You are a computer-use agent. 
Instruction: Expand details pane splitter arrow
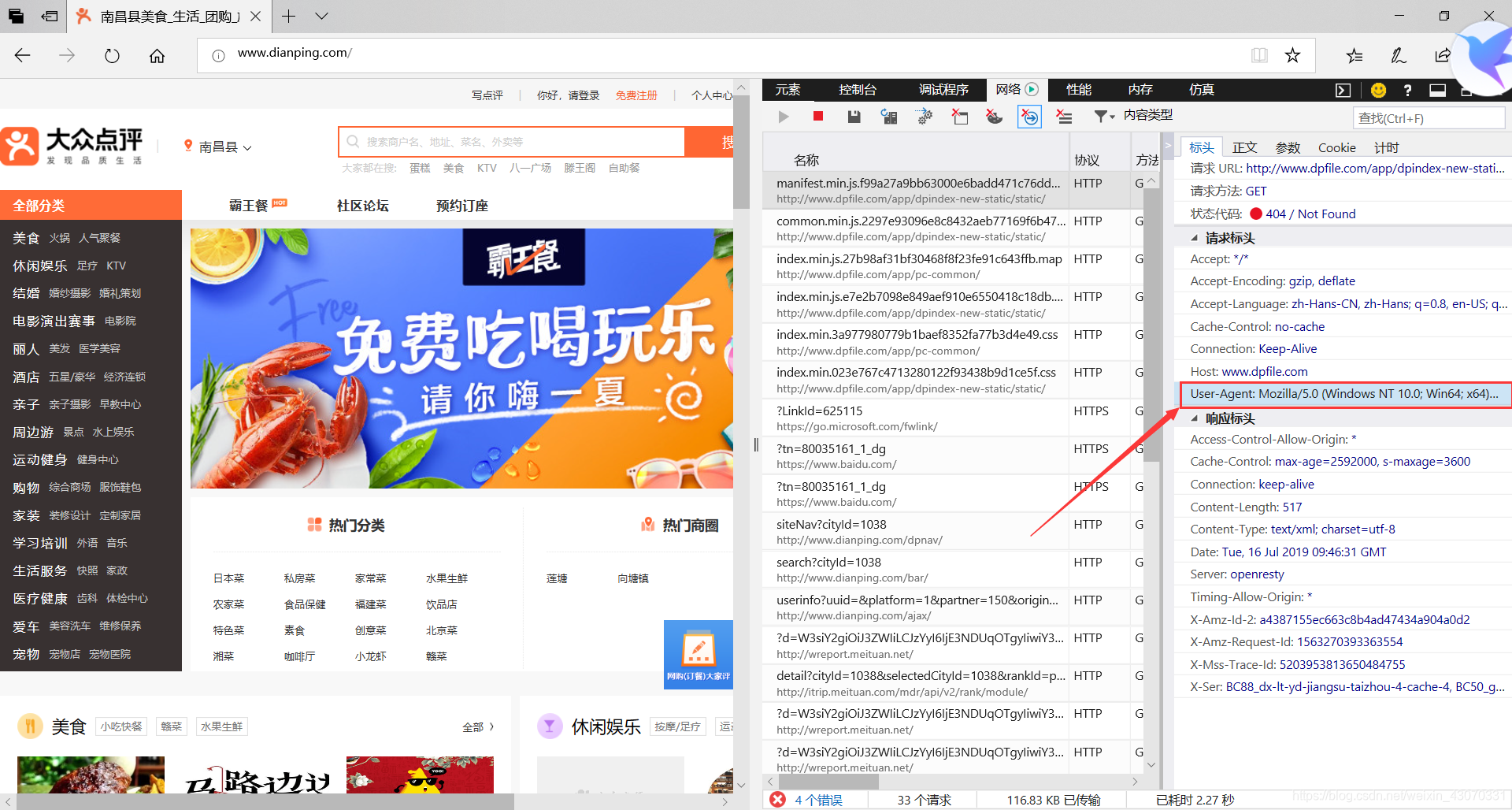point(1168,145)
